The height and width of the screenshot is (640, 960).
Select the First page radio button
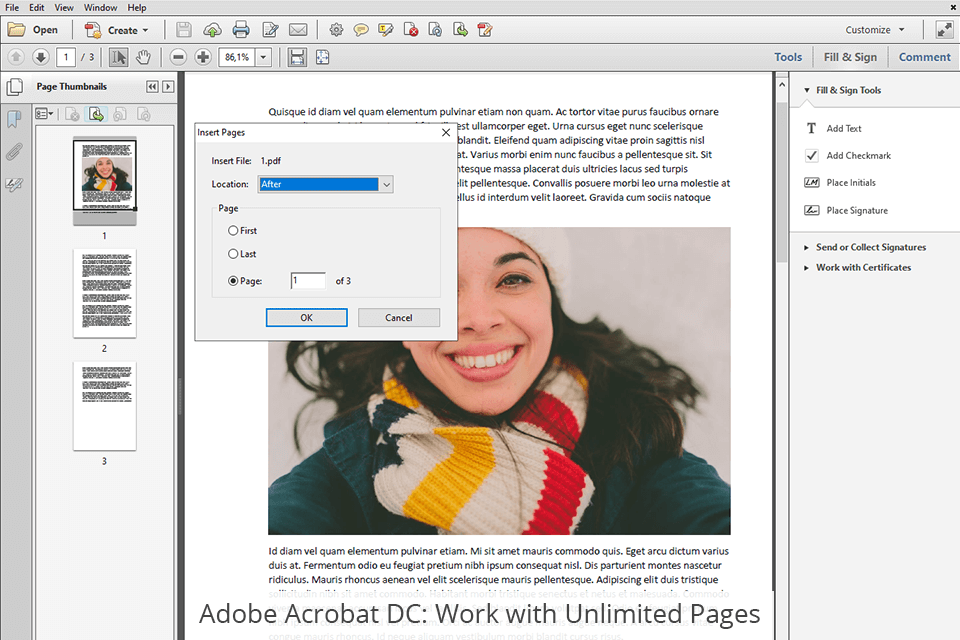pos(233,230)
